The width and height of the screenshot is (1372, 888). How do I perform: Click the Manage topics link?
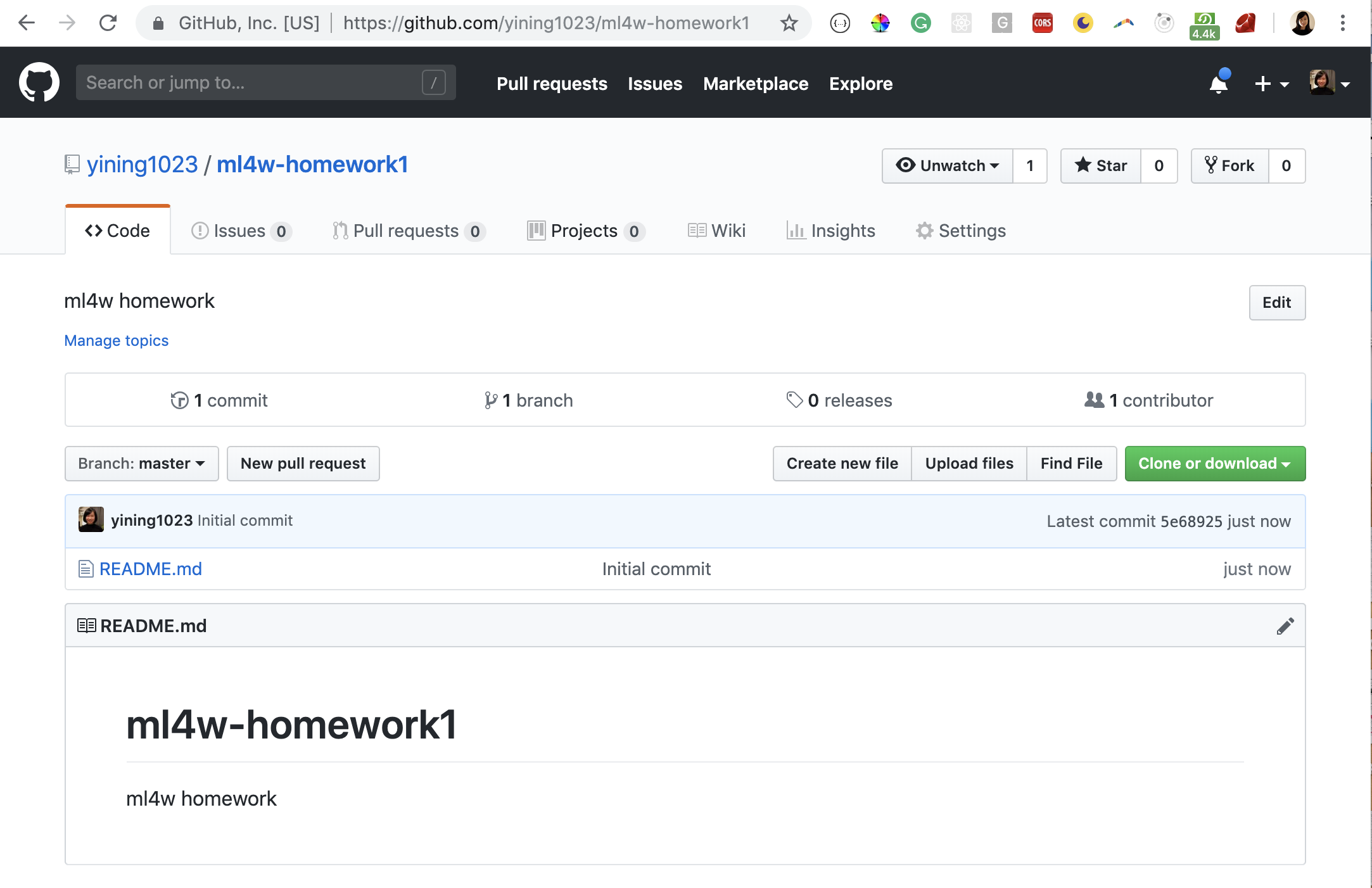pos(117,341)
